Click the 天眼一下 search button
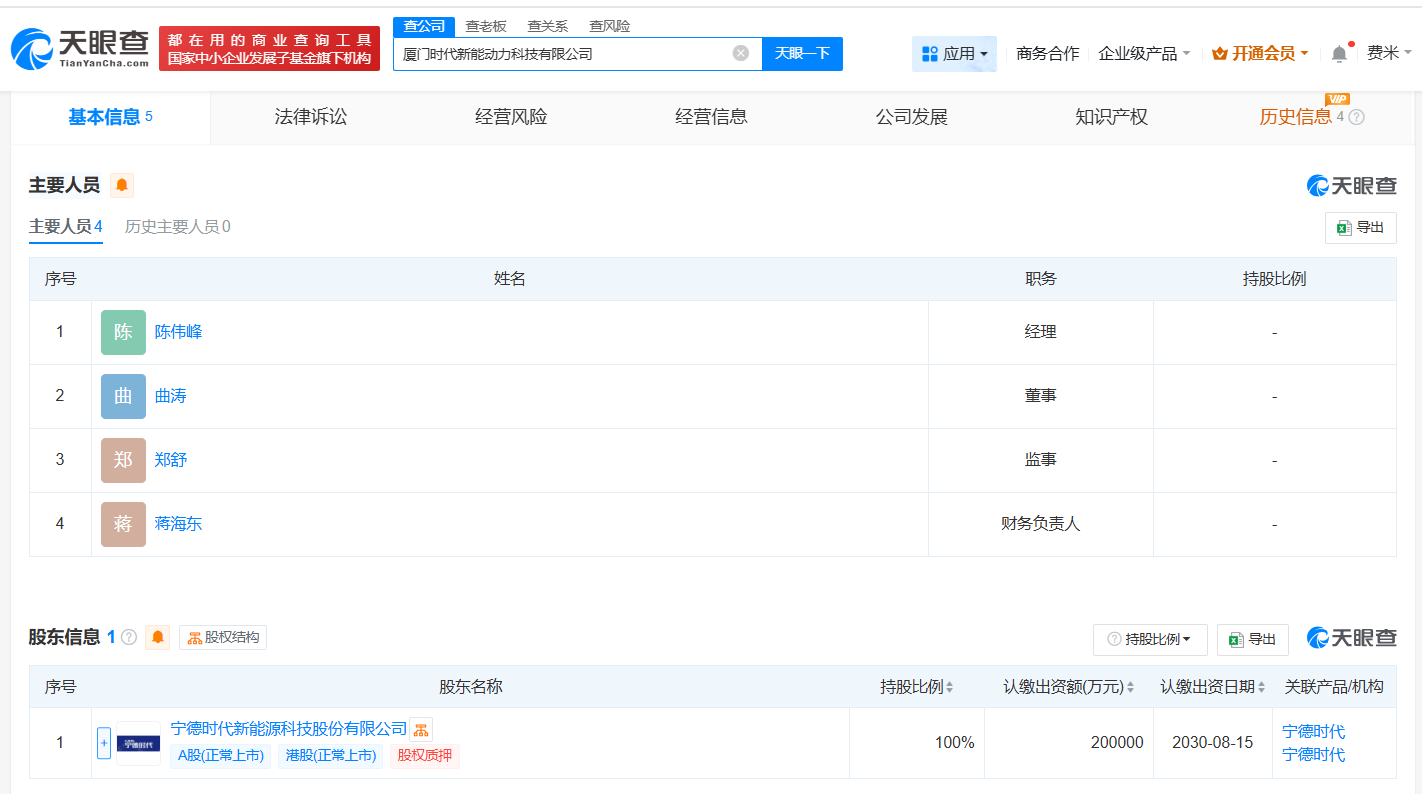This screenshot has height=794, width=1422. tap(802, 53)
